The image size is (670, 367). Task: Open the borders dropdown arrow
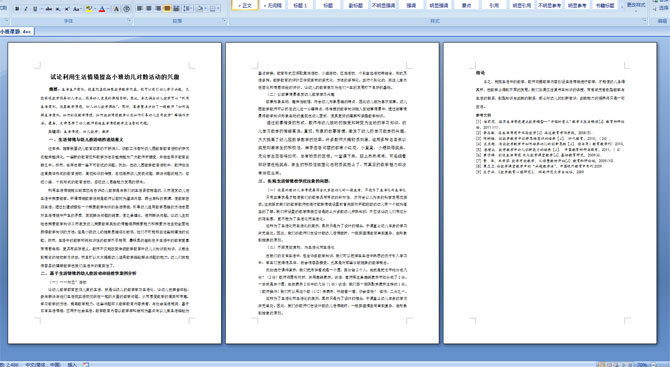219,9
